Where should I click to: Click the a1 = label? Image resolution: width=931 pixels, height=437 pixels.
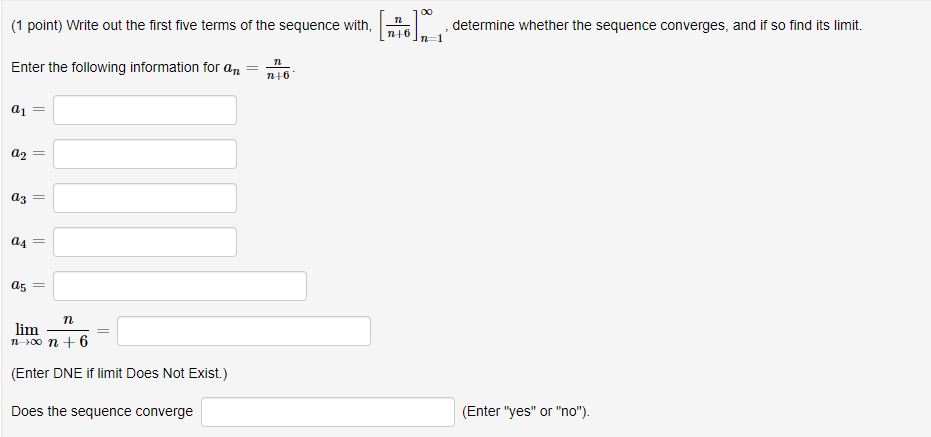[28, 110]
